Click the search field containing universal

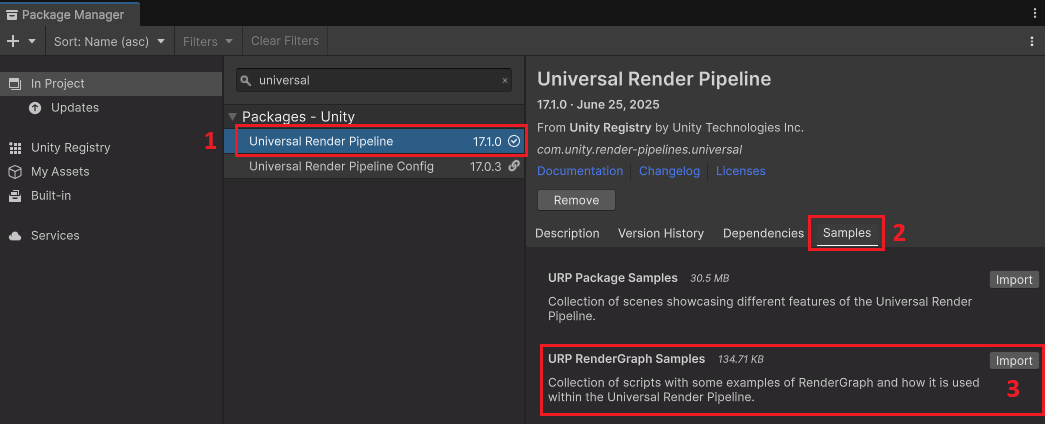374,80
